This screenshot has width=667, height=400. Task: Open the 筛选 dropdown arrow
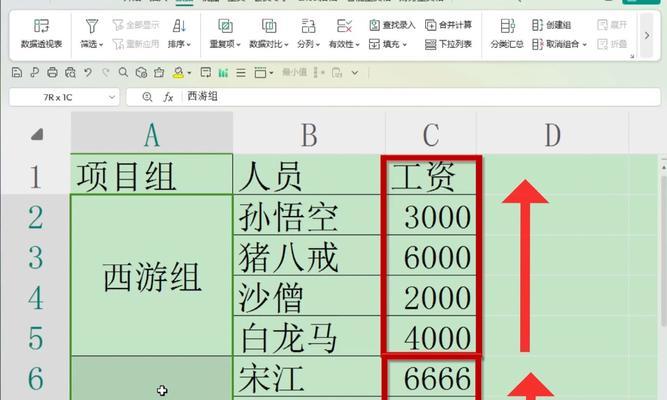(x=101, y=44)
